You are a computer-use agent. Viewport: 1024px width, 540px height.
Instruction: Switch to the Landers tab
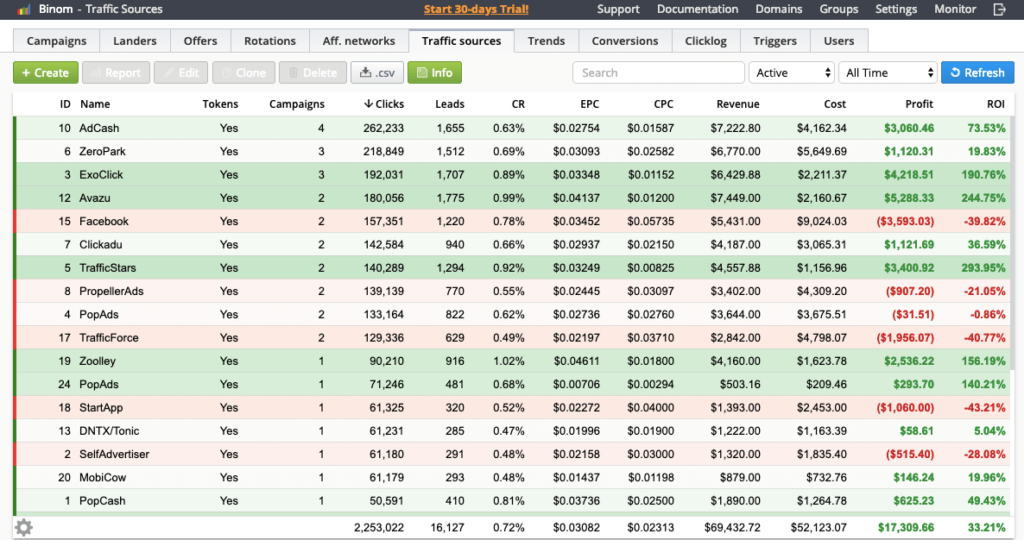tap(135, 40)
